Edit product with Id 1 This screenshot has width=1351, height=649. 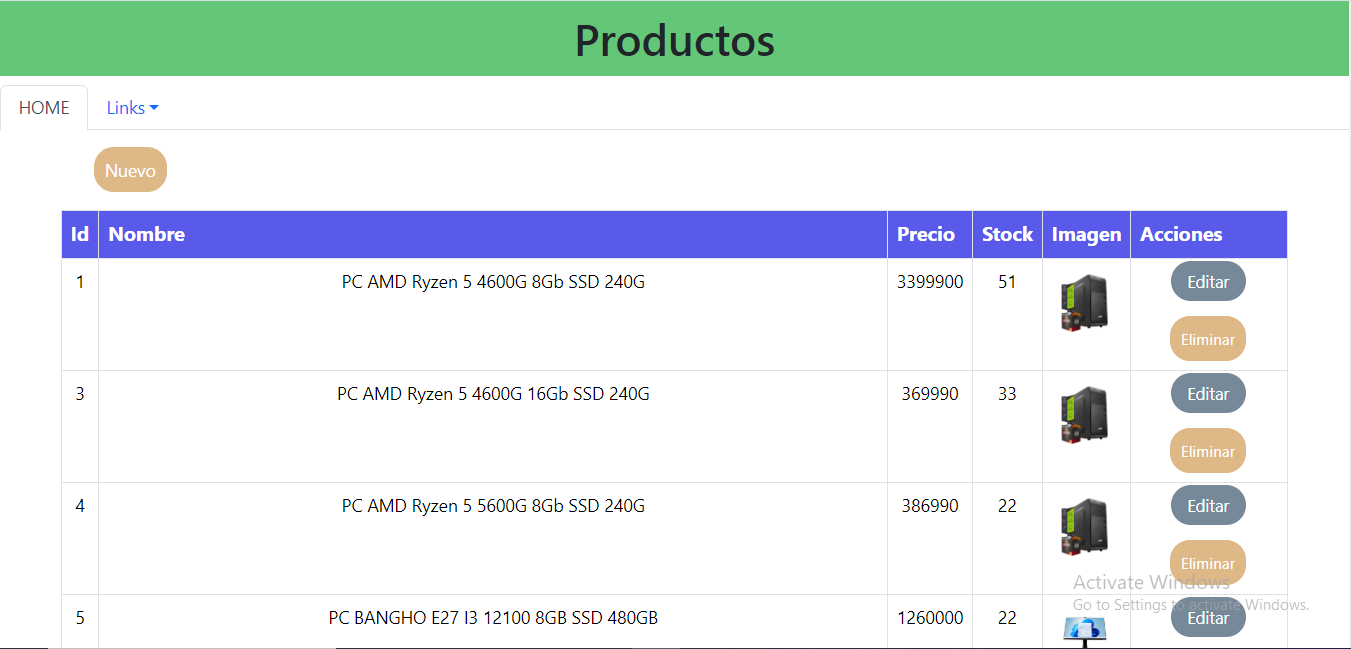pos(1207,282)
